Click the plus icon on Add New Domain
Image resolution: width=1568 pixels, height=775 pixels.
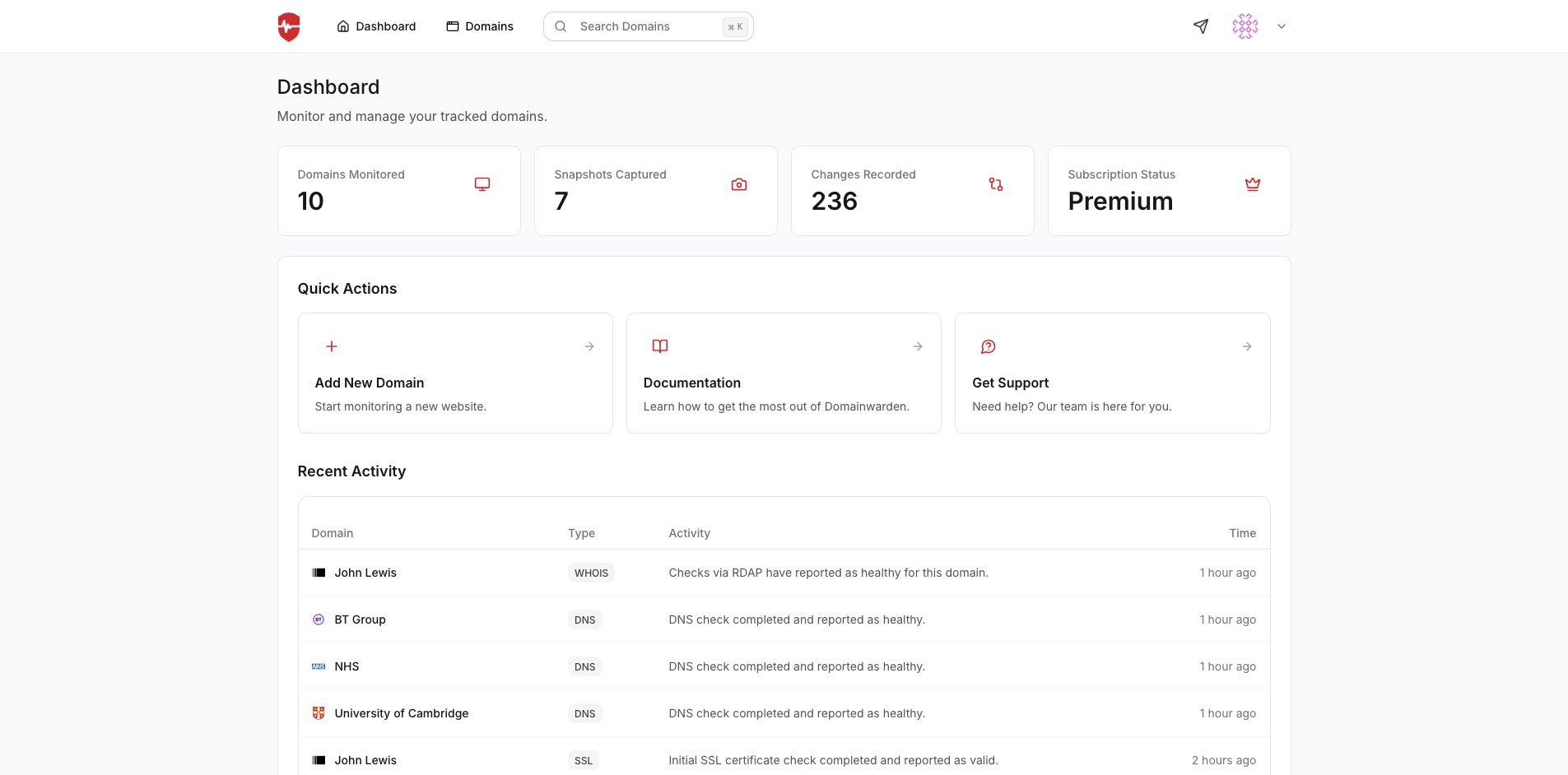tap(332, 346)
